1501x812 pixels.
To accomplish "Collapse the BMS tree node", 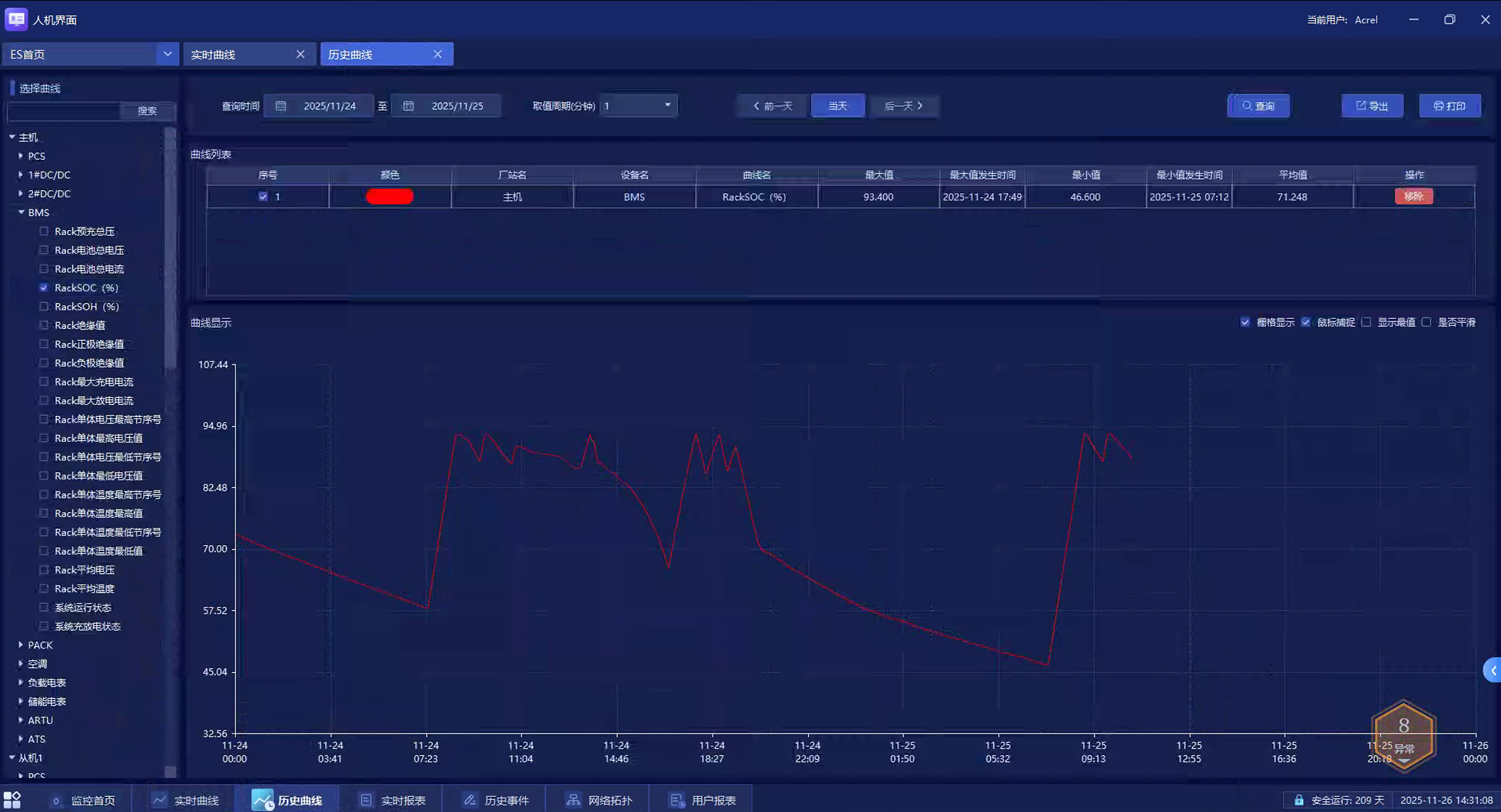I will (21, 212).
